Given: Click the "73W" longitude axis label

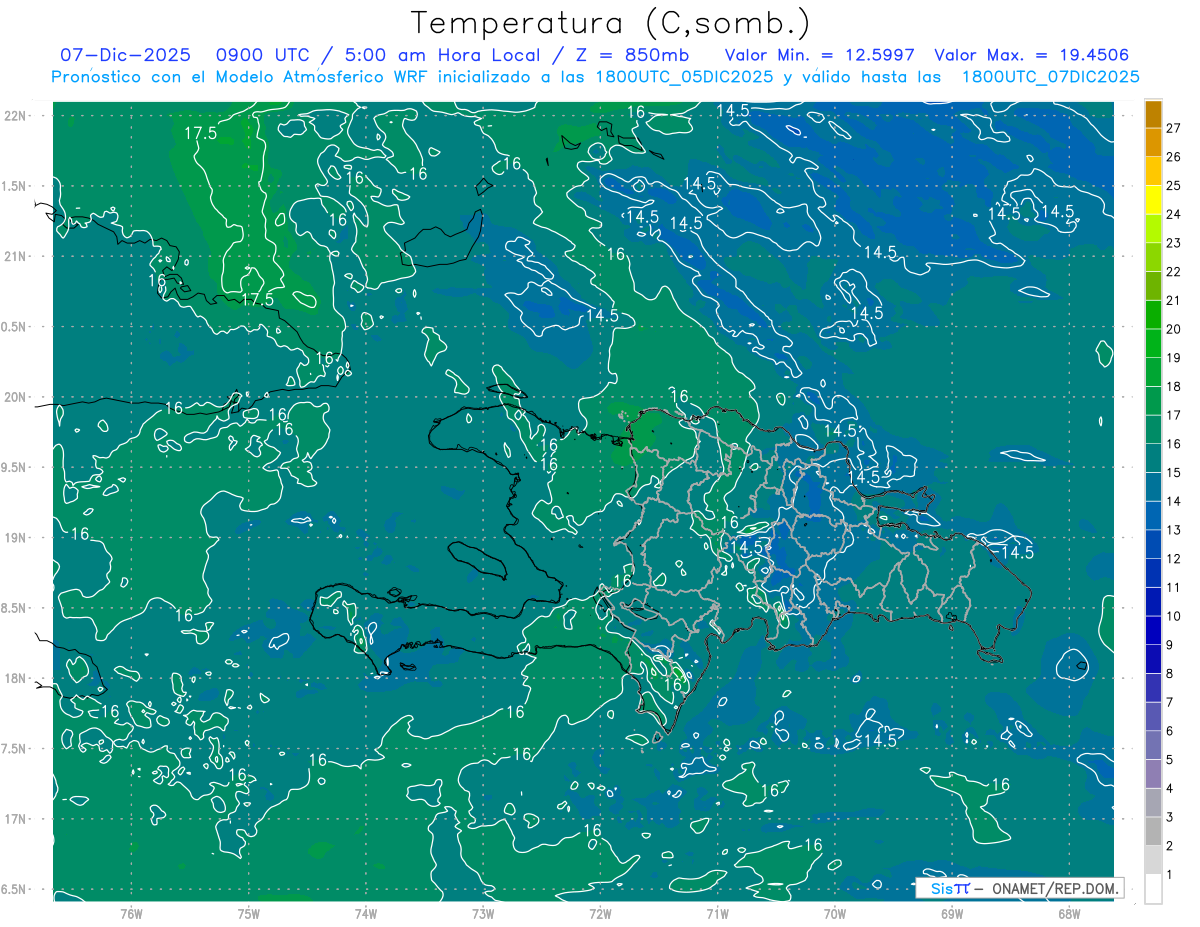Looking at the screenshot, I should [482, 914].
